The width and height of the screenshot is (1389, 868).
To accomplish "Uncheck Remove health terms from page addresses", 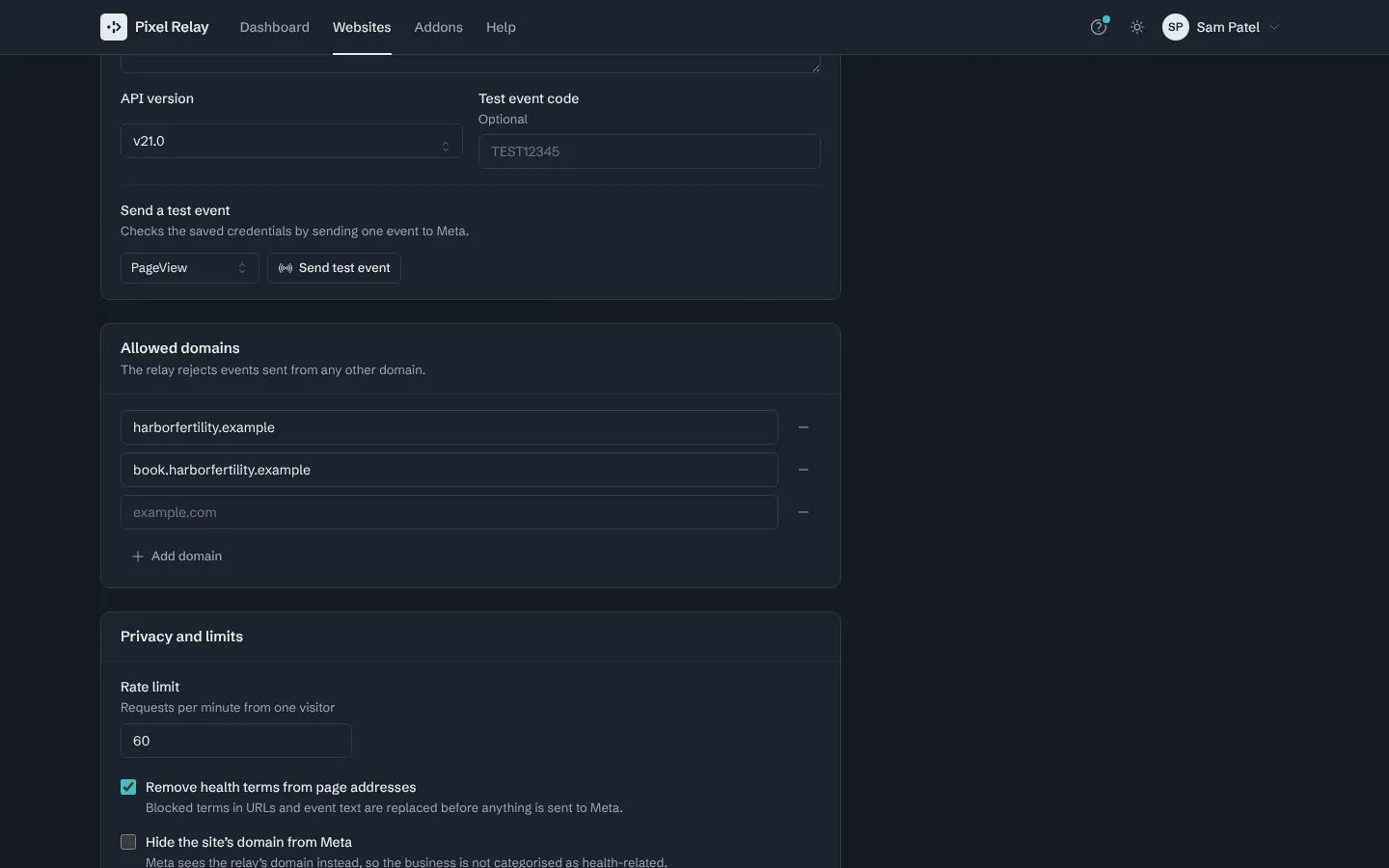I will (128, 787).
